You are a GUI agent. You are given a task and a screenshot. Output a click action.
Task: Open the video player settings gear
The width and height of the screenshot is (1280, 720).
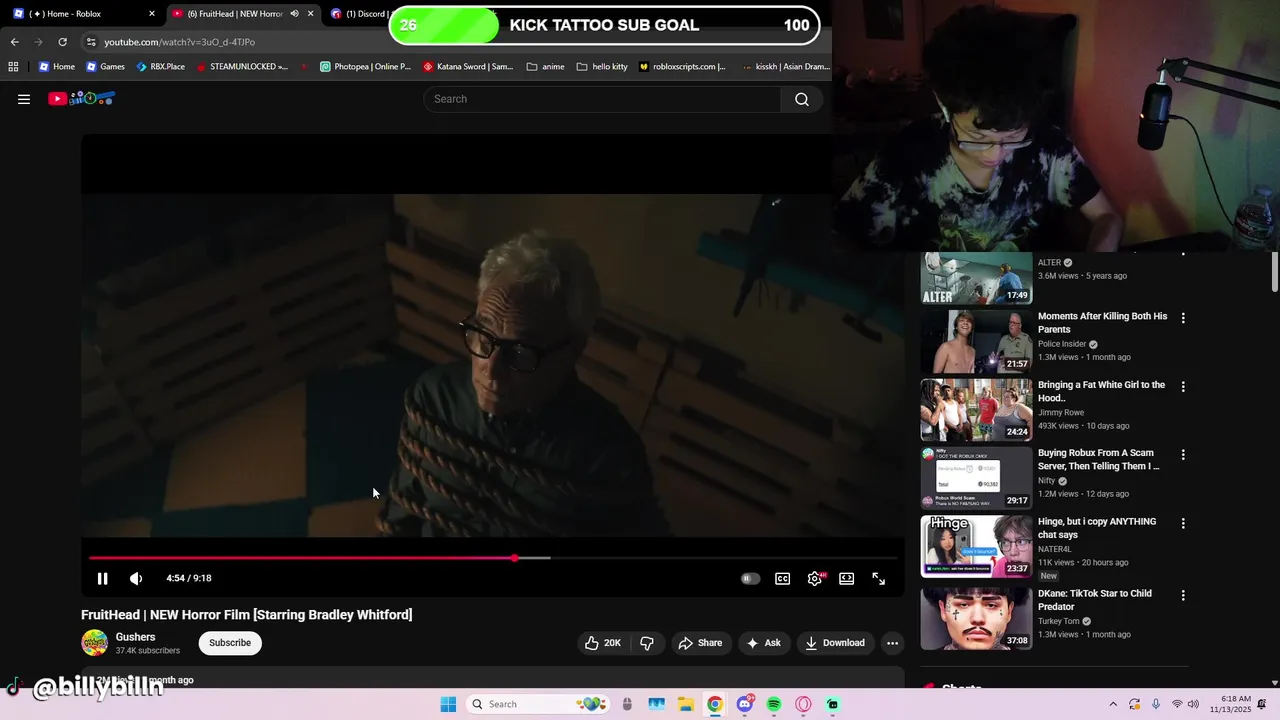tap(815, 578)
